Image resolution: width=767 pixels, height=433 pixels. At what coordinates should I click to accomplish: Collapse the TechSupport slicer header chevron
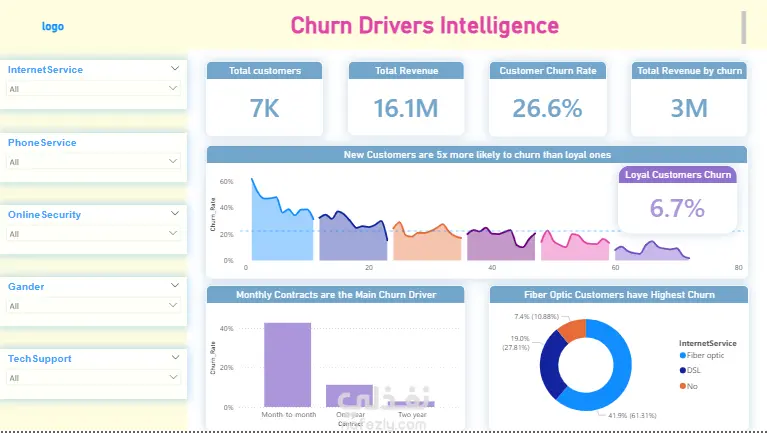175,358
